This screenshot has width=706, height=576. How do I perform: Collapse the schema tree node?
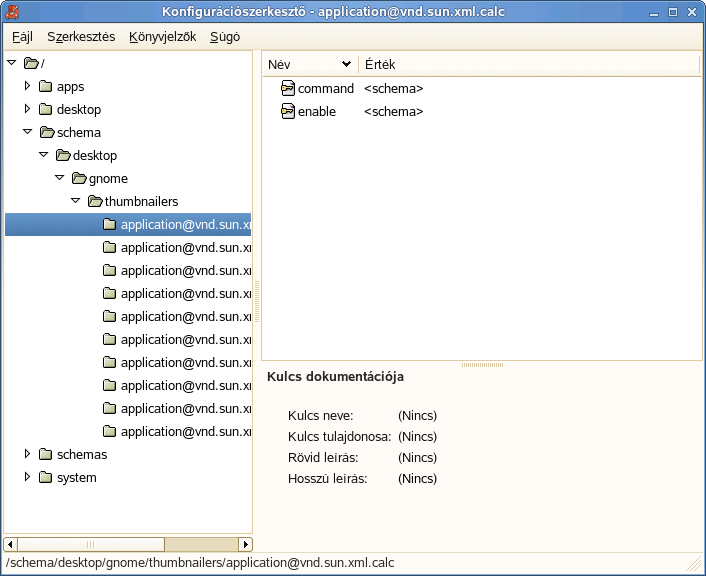tap(28, 132)
